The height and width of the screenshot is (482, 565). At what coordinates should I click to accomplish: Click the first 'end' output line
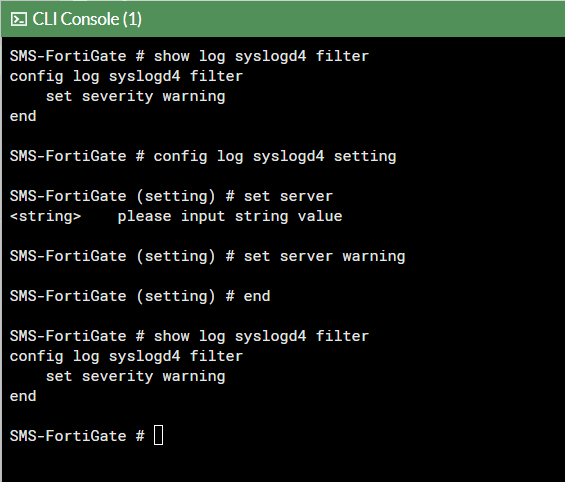[23, 116]
